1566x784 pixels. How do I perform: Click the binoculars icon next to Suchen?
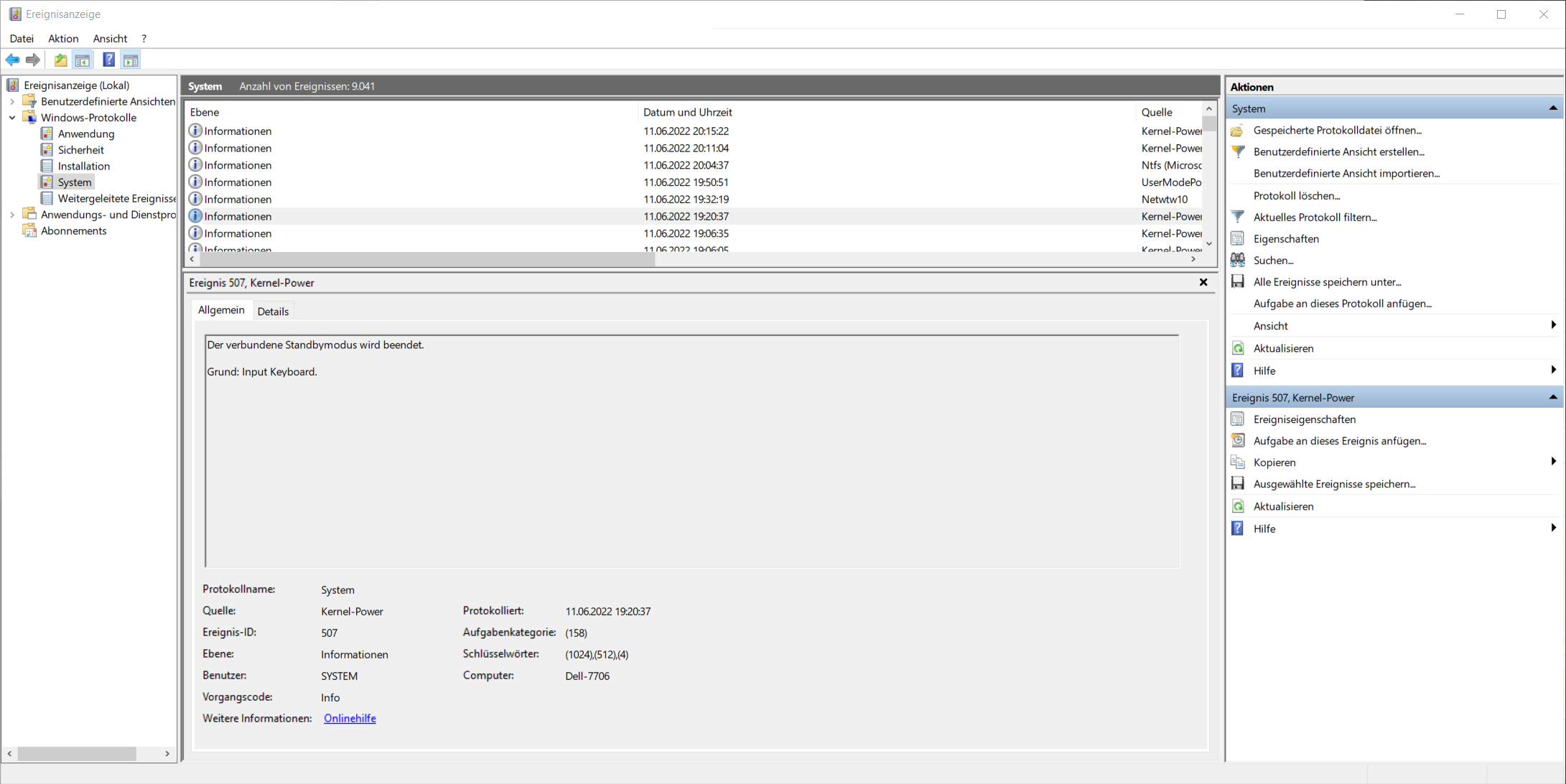[x=1238, y=260]
